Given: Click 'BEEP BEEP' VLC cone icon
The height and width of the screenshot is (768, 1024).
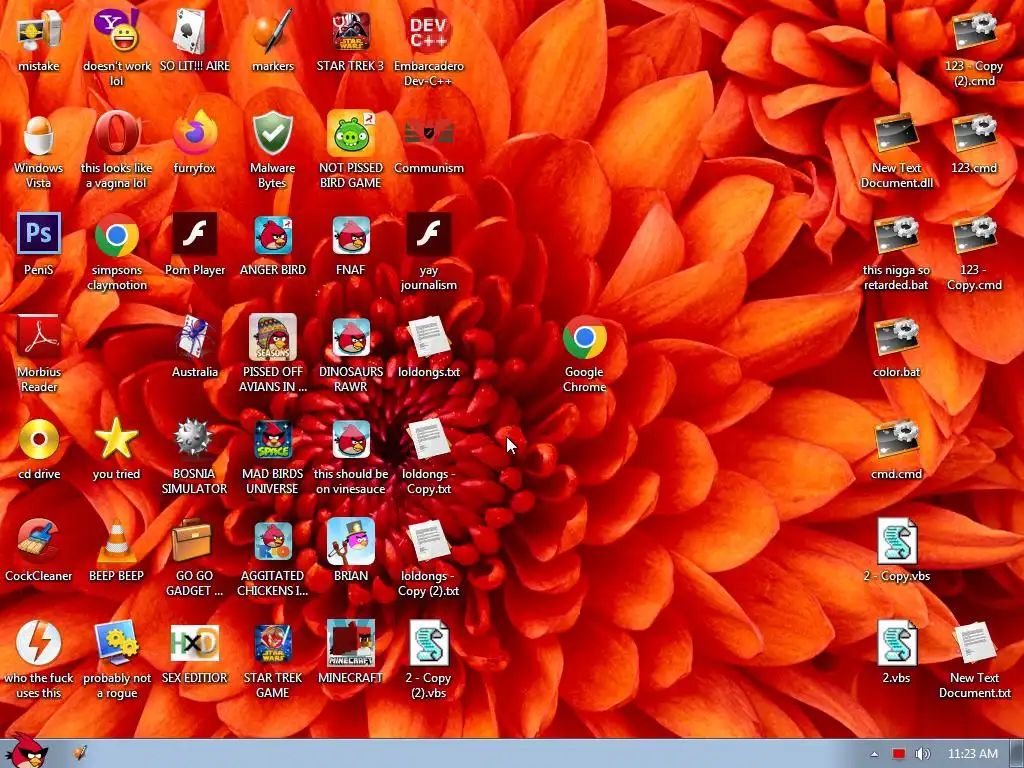Looking at the screenshot, I should click(x=116, y=541).
